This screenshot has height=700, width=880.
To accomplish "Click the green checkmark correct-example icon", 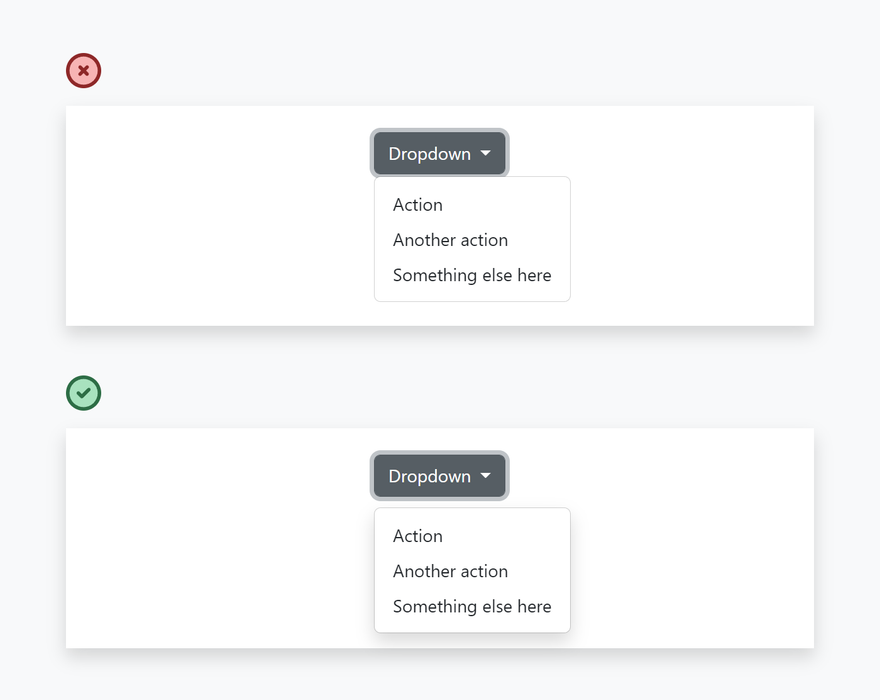I will click(84, 393).
